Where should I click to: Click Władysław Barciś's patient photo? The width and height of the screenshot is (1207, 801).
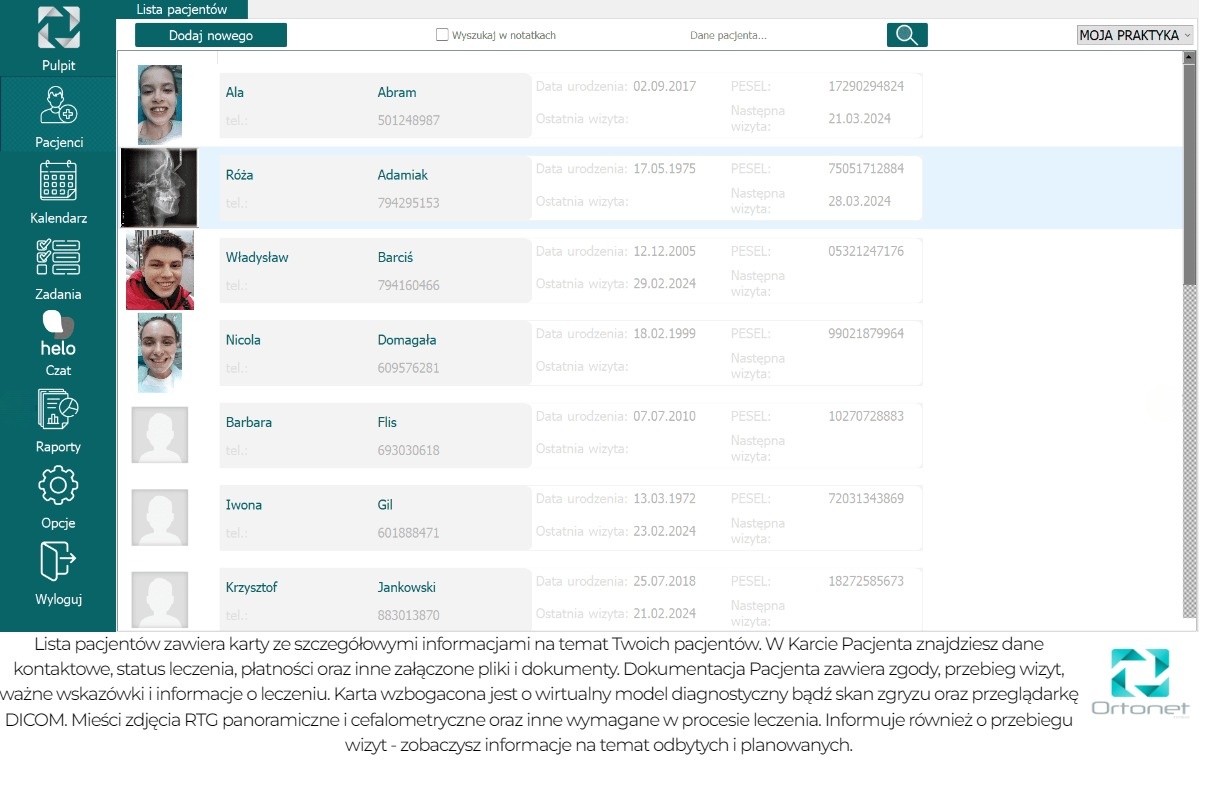click(160, 270)
